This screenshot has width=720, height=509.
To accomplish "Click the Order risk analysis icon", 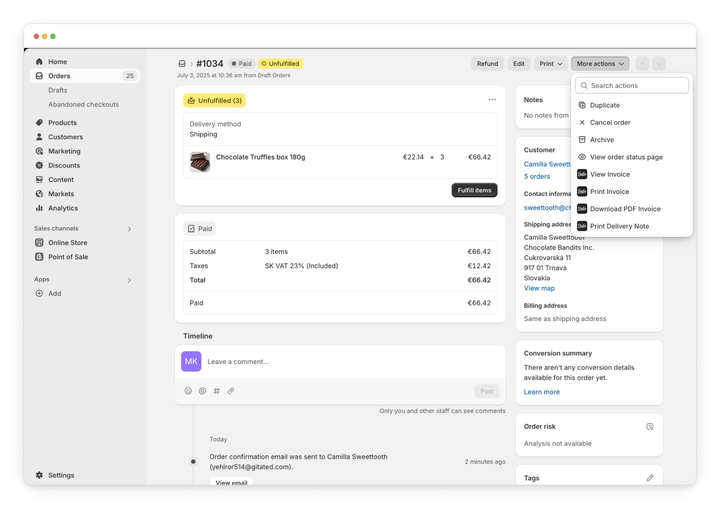I will point(650,427).
